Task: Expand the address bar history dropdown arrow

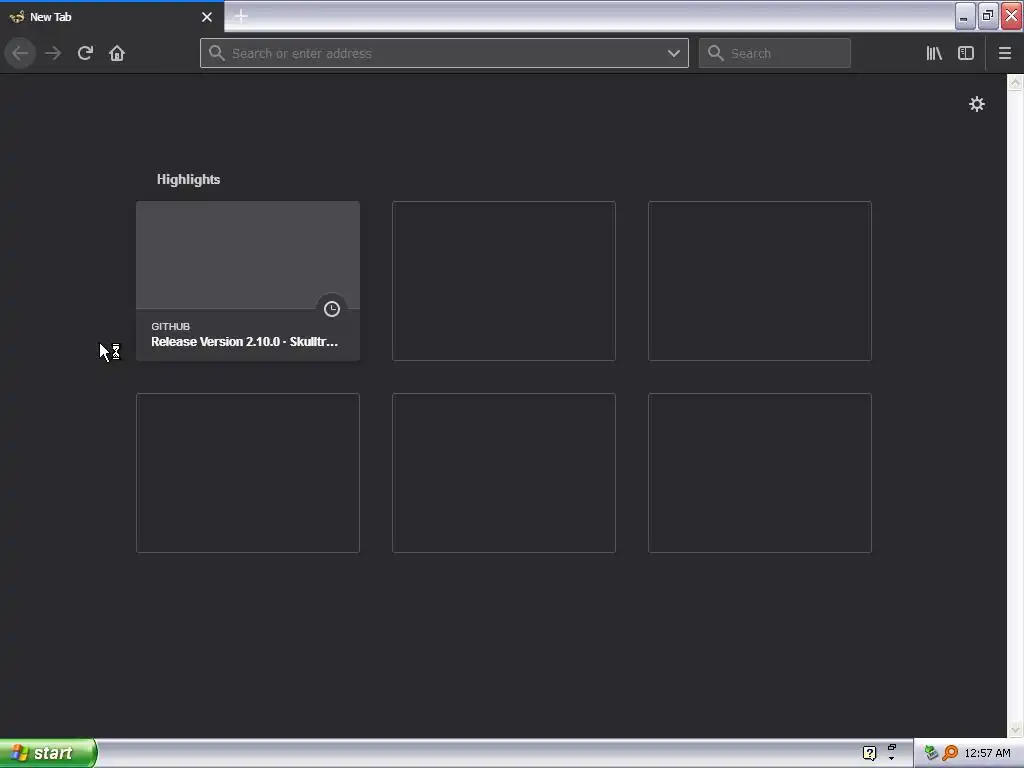Action: click(x=674, y=54)
